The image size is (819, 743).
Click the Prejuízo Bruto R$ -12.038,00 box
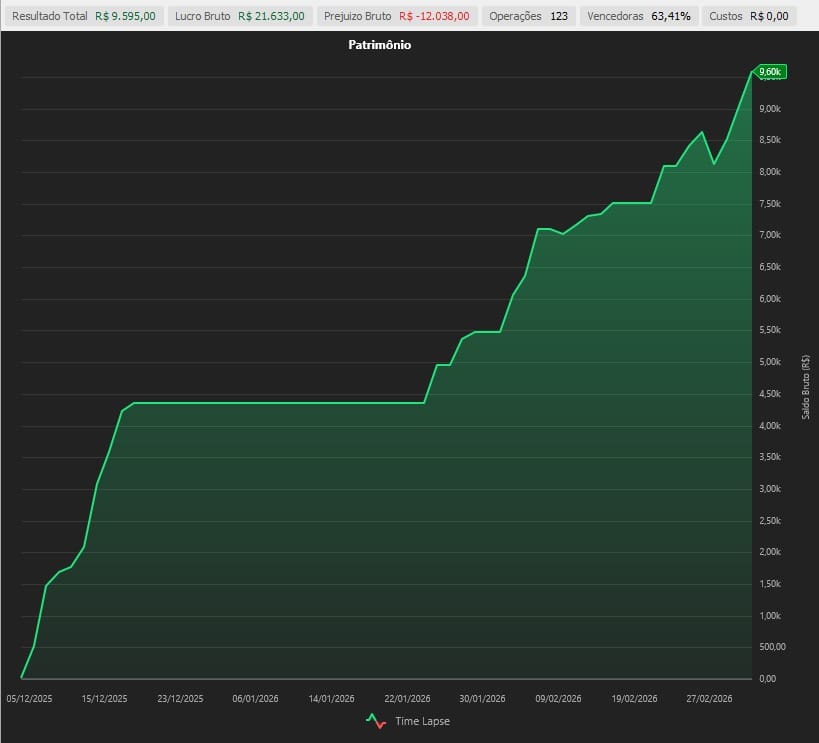pos(396,16)
